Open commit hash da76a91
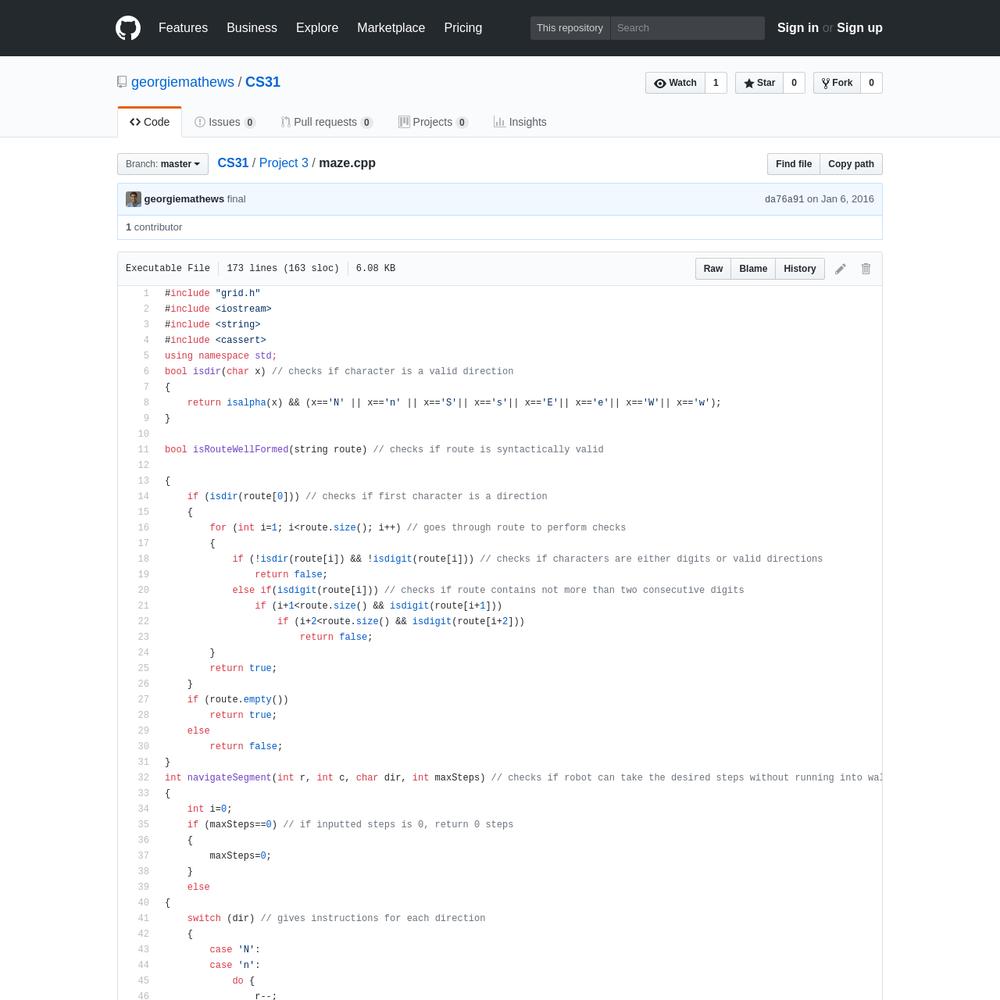 coord(784,199)
